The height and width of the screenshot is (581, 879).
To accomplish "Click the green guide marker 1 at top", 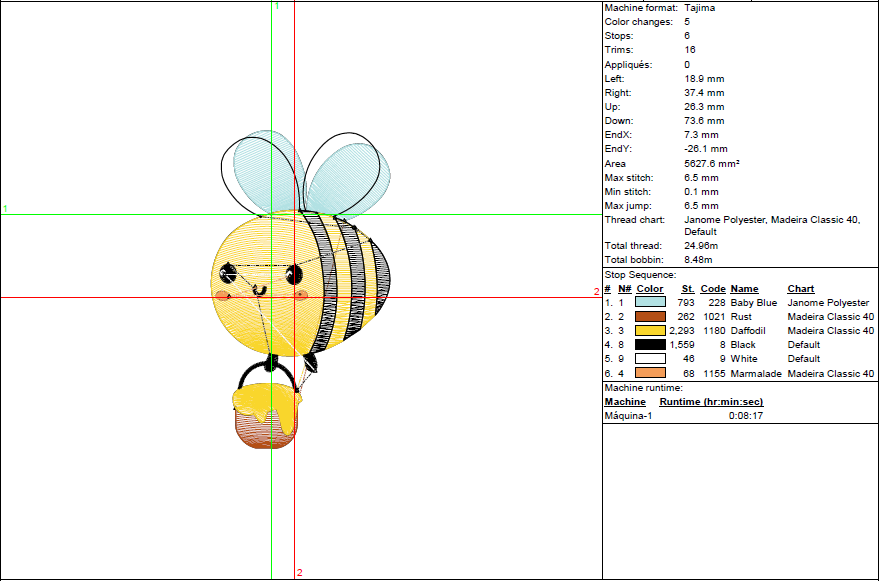I will [277, 6].
